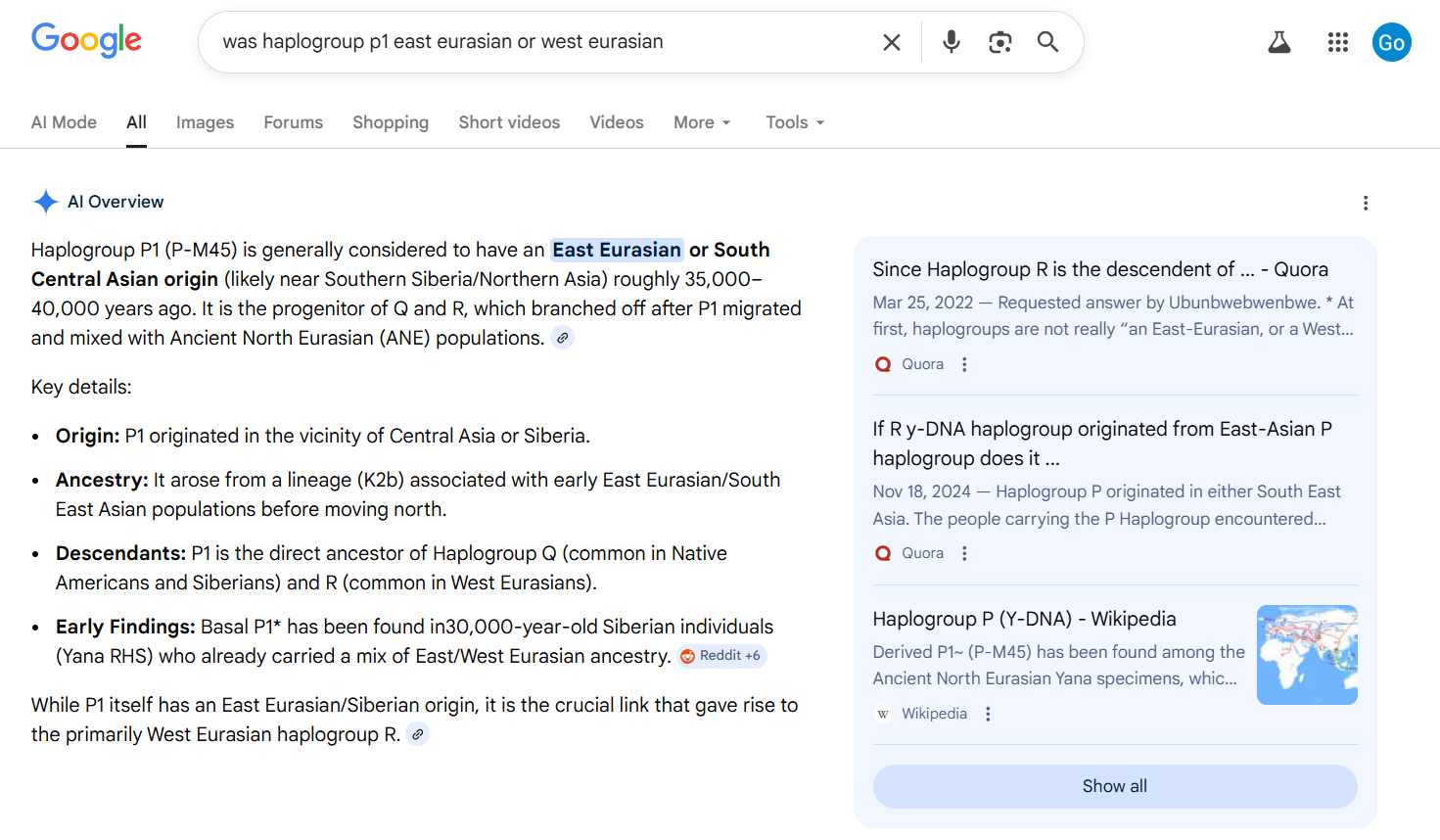Open AI Overview three-dot options
Screen dimensions: 1440x840
pyautogui.click(x=1365, y=203)
